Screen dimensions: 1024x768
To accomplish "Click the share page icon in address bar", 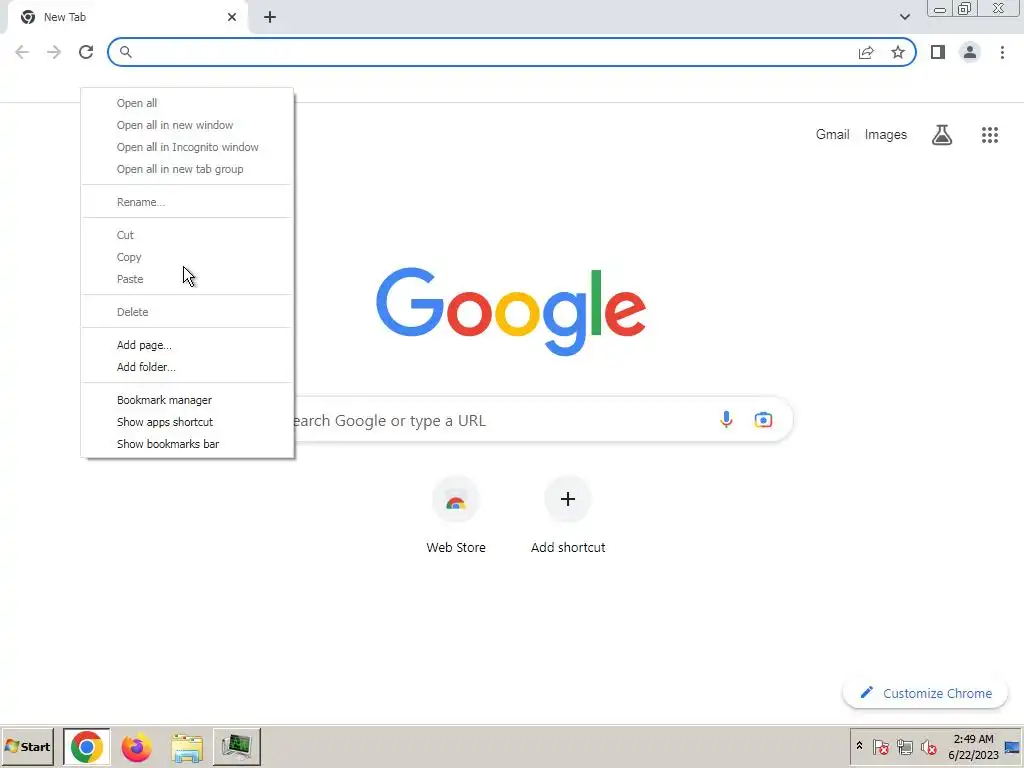I will tap(866, 52).
